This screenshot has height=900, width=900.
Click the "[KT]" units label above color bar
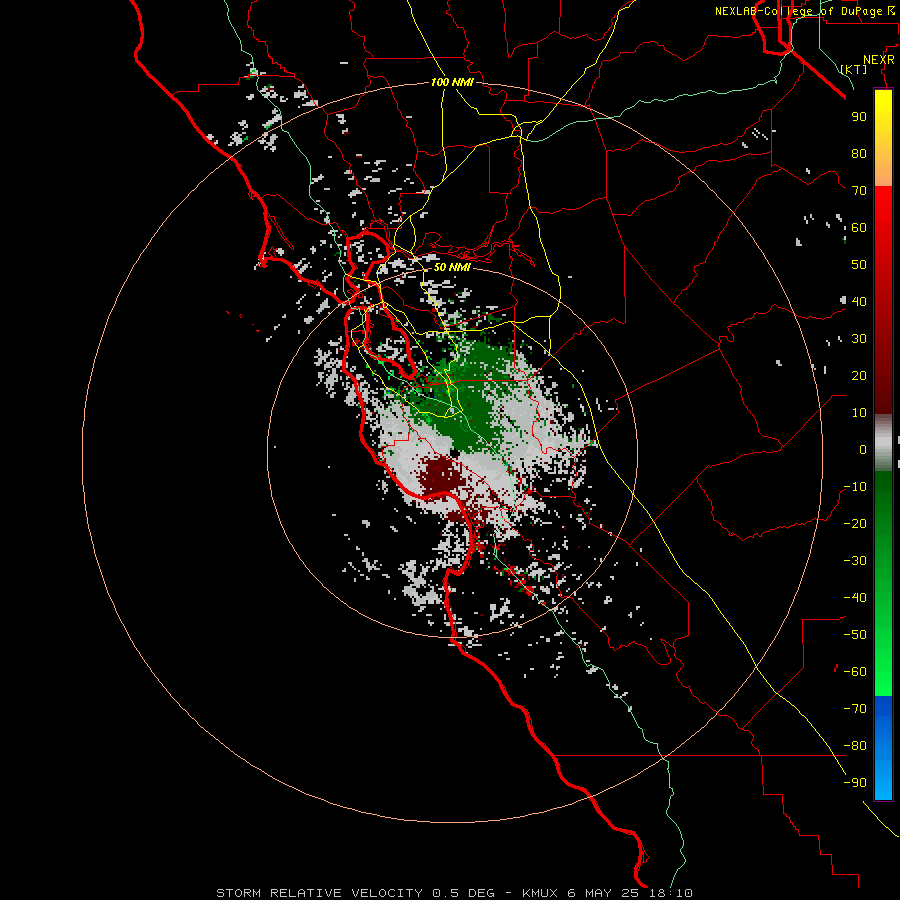click(x=854, y=69)
